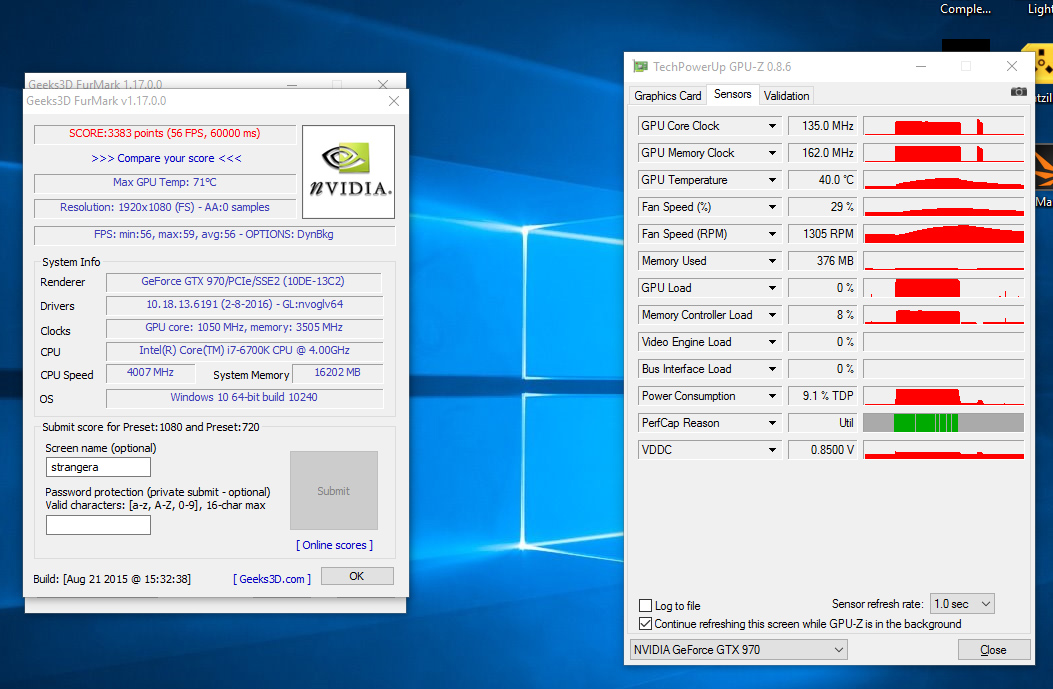Image resolution: width=1053 pixels, height=689 pixels.
Task: Switch to the Graphics Card tab
Action: (667, 96)
